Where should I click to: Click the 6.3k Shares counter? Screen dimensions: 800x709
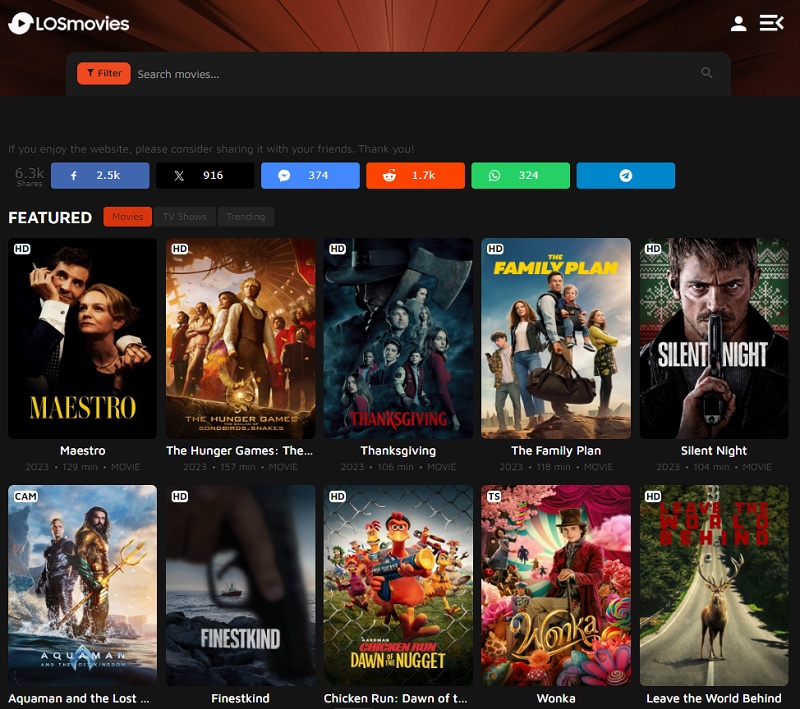point(30,176)
